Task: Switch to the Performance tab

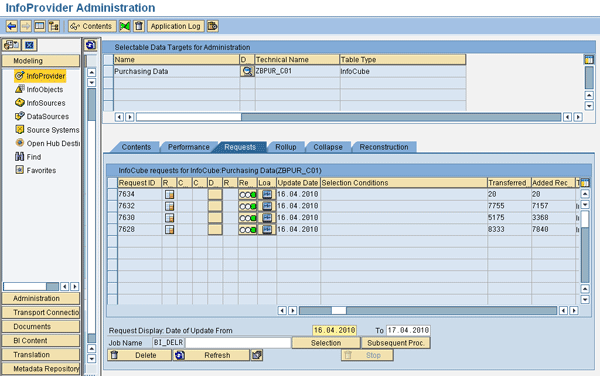Action: pos(189,147)
